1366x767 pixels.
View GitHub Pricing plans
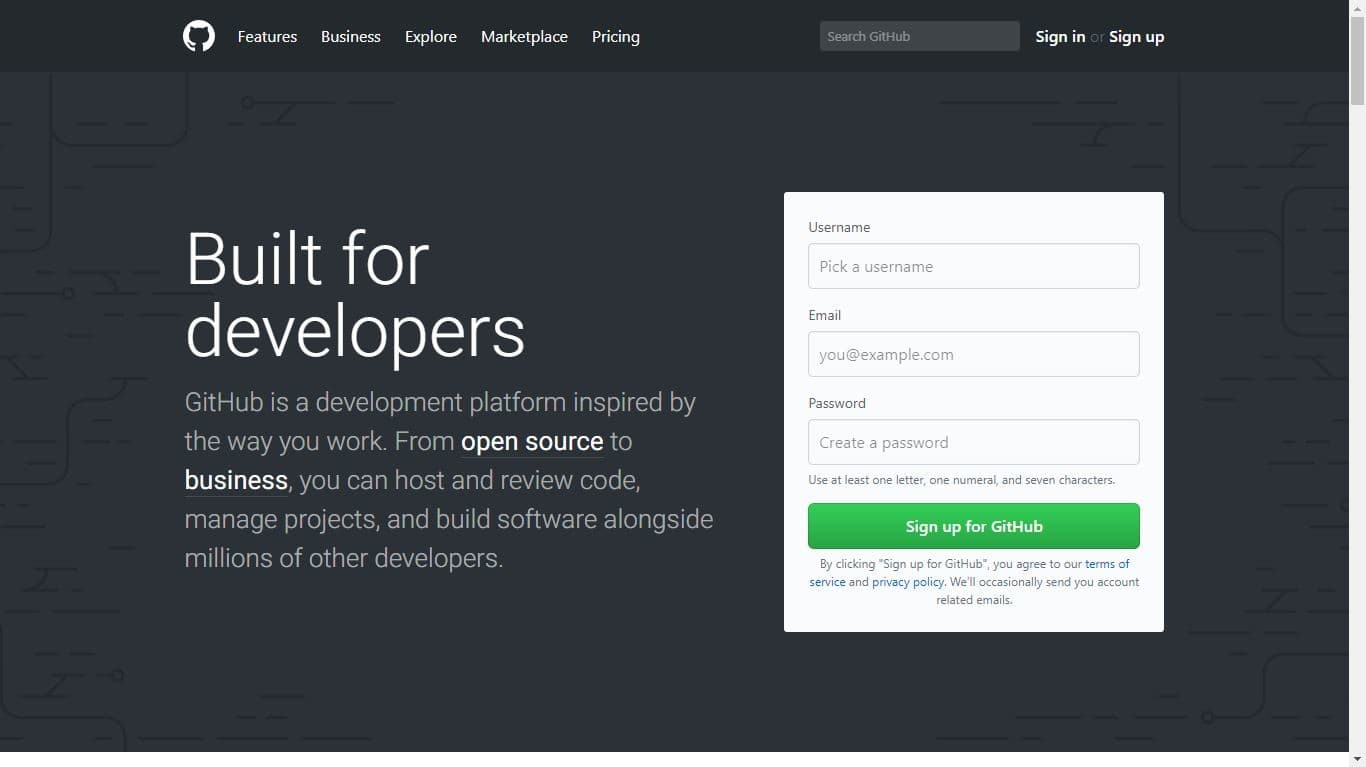[x=615, y=36]
